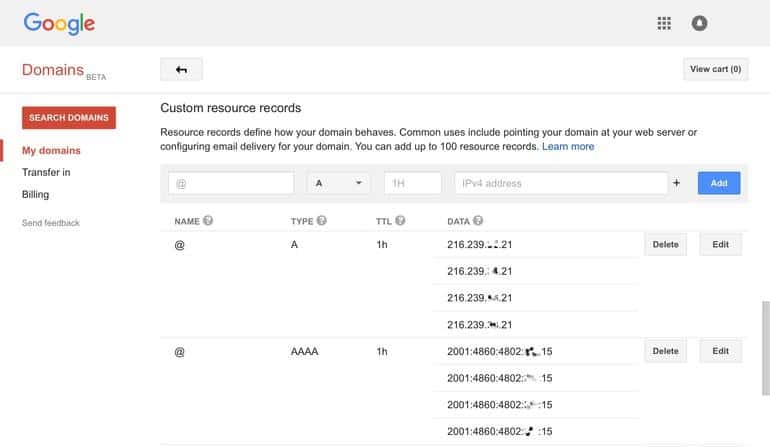The width and height of the screenshot is (770, 447).
Task: Focus the TTL 1H input field
Action: (x=412, y=183)
